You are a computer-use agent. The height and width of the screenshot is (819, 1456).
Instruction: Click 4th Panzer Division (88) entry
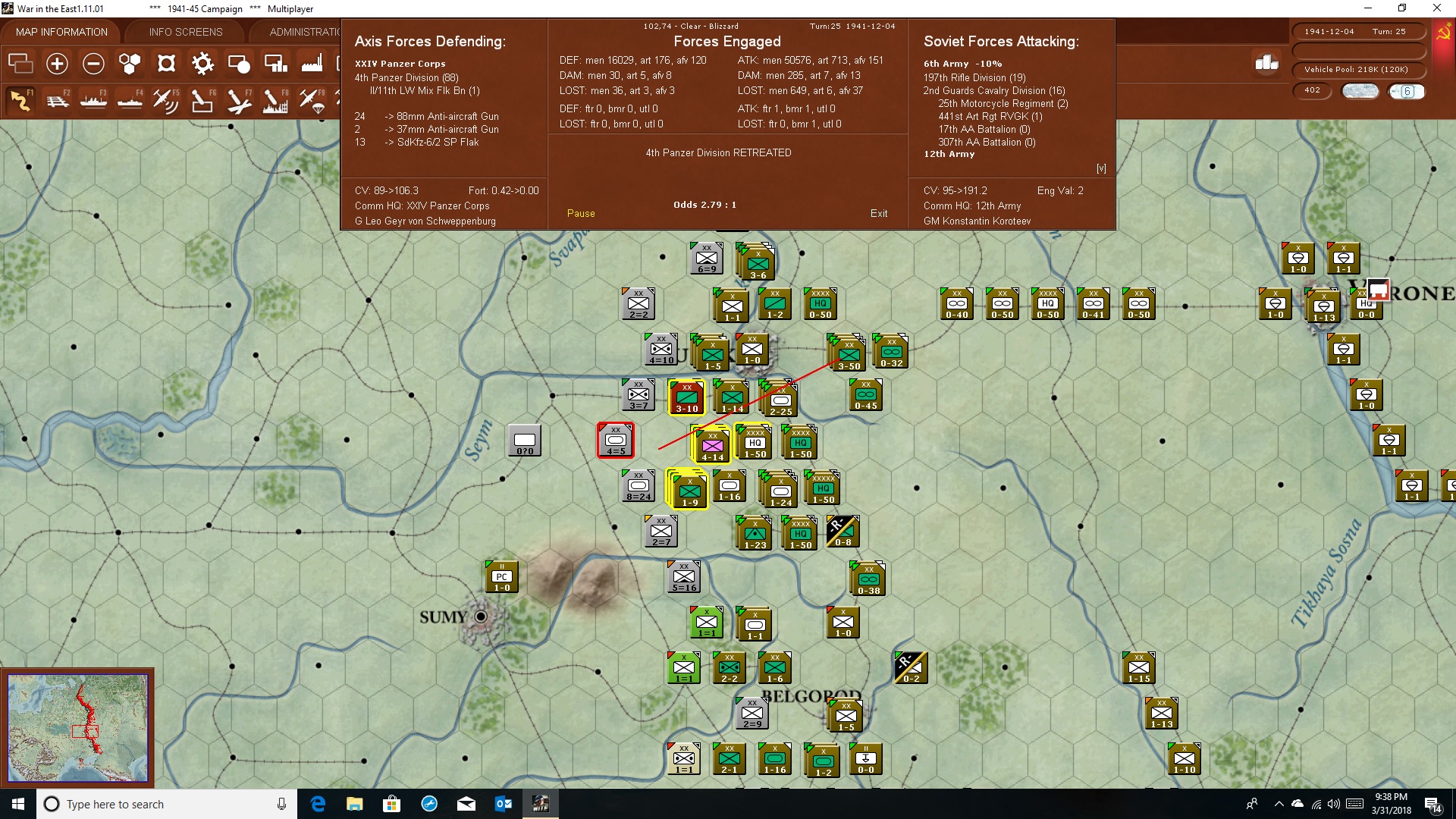(406, 77)
